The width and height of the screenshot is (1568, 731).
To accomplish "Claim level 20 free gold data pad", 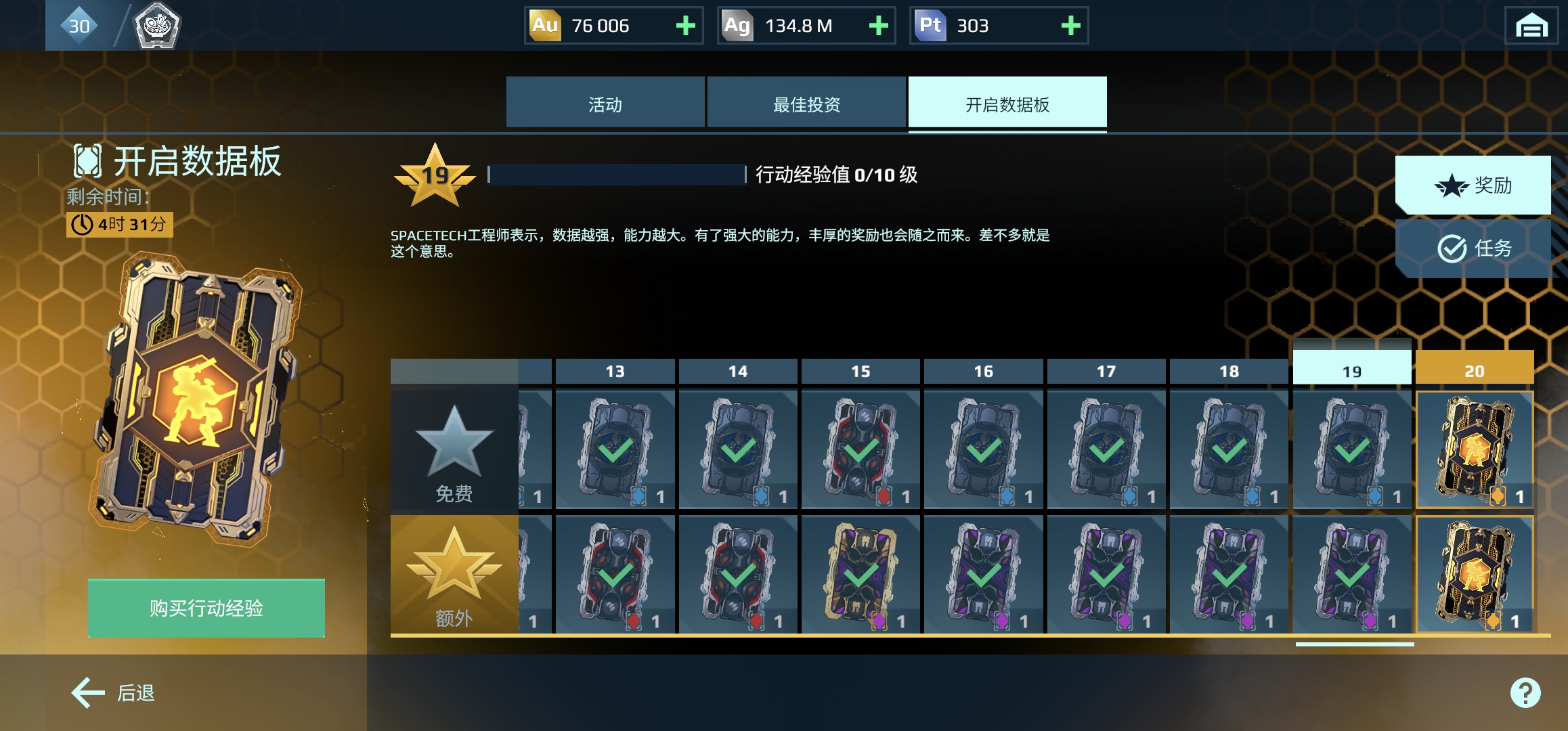I will [x=1475, y=449].
